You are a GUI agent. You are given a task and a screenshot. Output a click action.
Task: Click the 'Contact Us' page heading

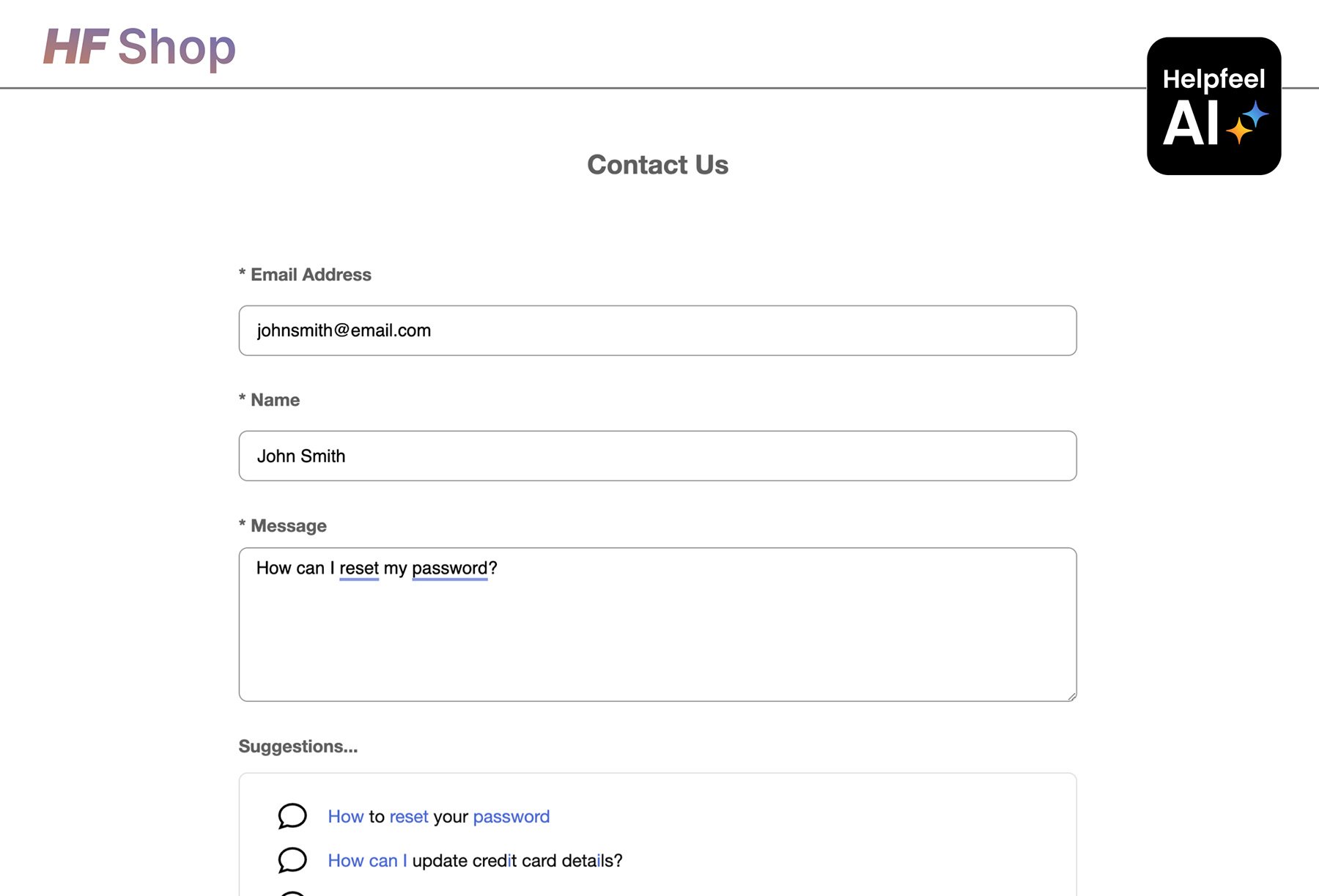point(657,165)
